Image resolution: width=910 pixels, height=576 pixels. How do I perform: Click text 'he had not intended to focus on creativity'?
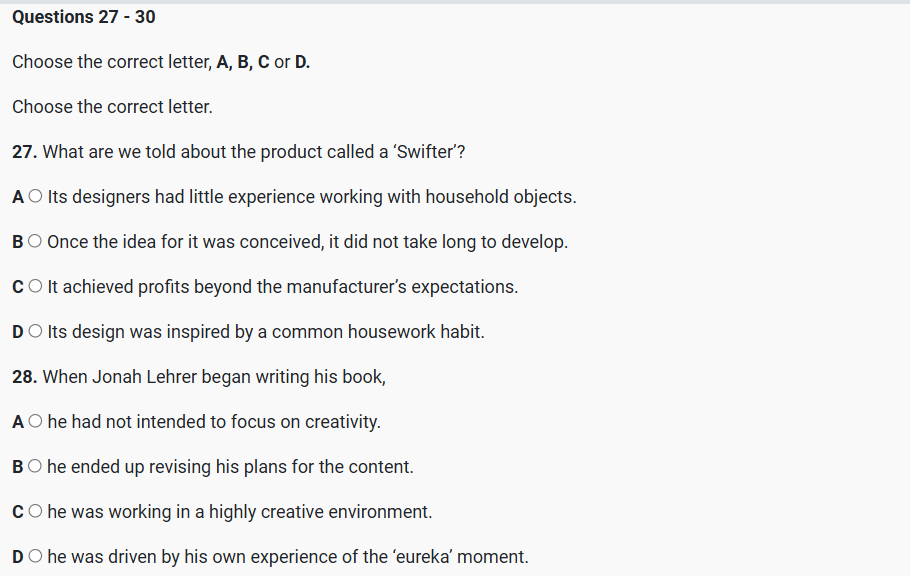(214, 422)
